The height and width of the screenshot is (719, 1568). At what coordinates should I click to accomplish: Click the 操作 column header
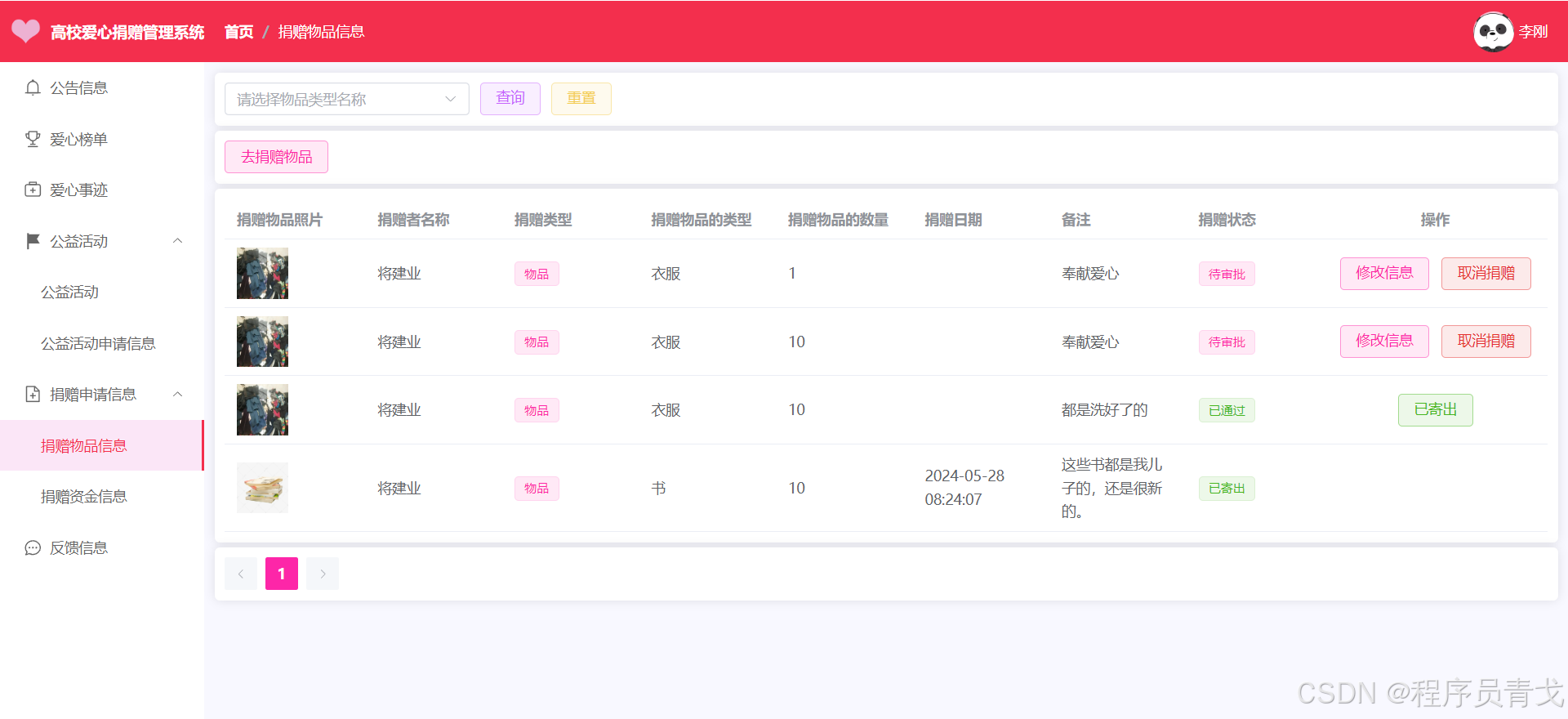coord(1435,219)
